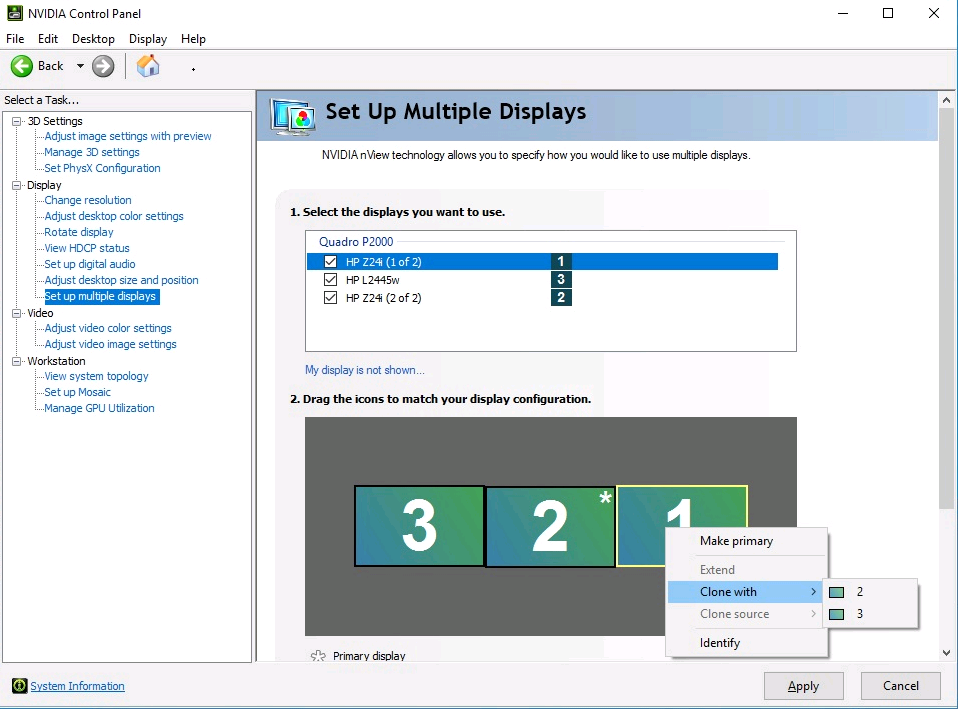
Task: Select the HP Z24i (2 of 2) row
Action: tap(542, 298)
